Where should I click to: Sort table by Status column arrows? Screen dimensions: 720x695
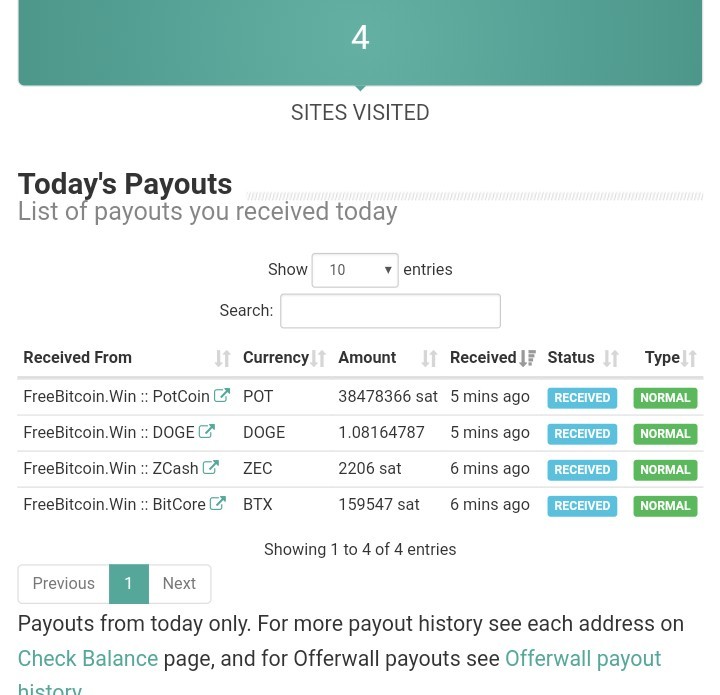click(611, 358)
